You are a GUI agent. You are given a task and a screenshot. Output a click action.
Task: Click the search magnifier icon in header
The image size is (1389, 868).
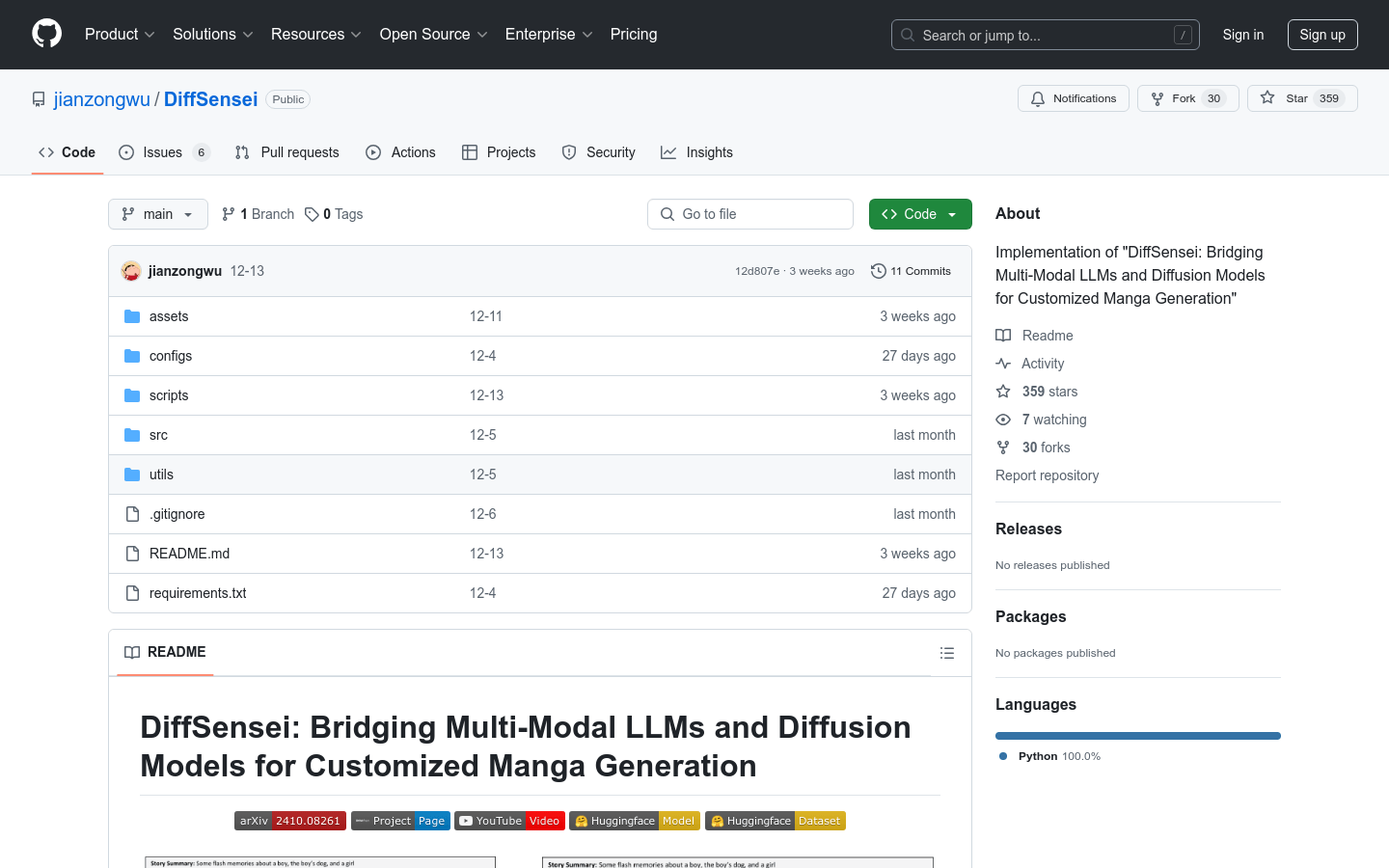[x=908, y=35]
